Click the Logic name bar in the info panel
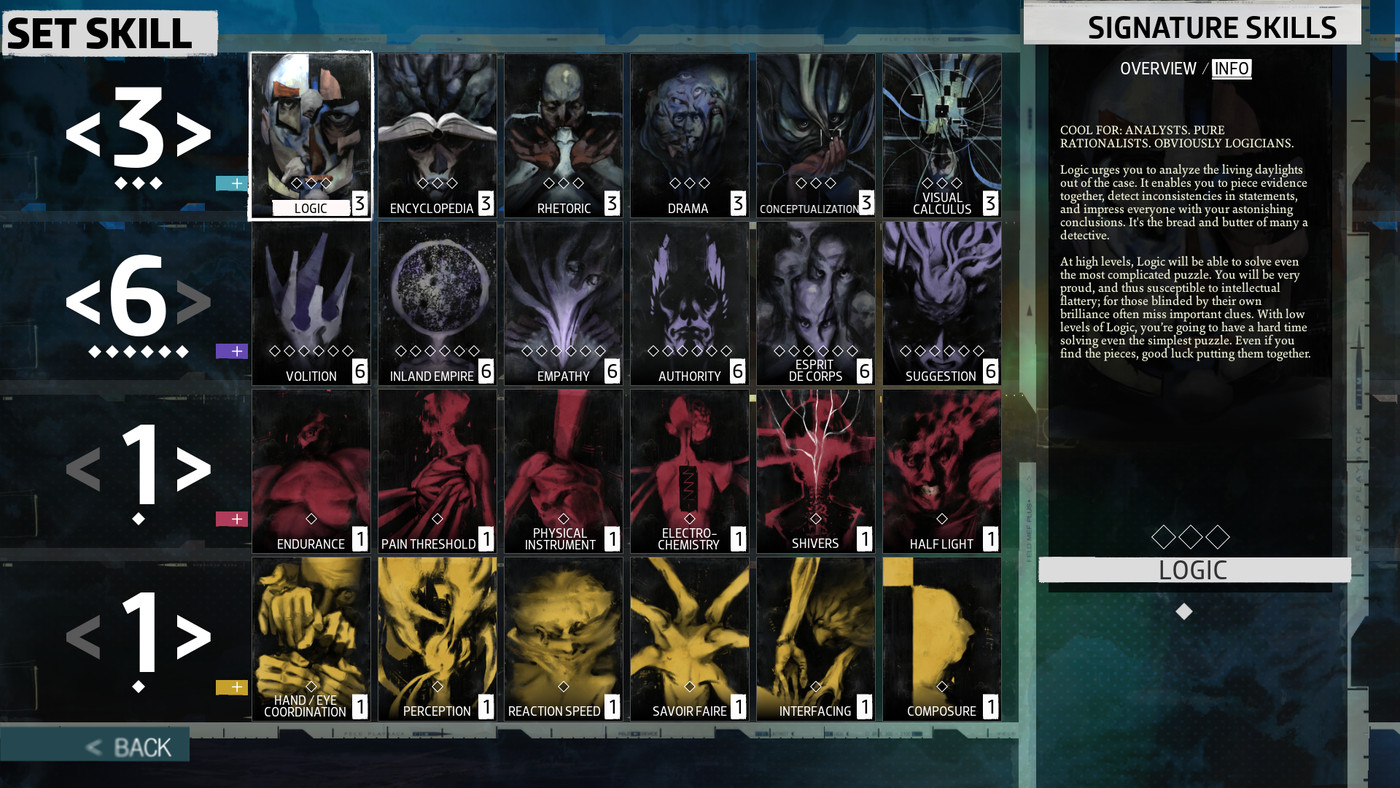This screenshot has width=1400, height=788. 1194,570
